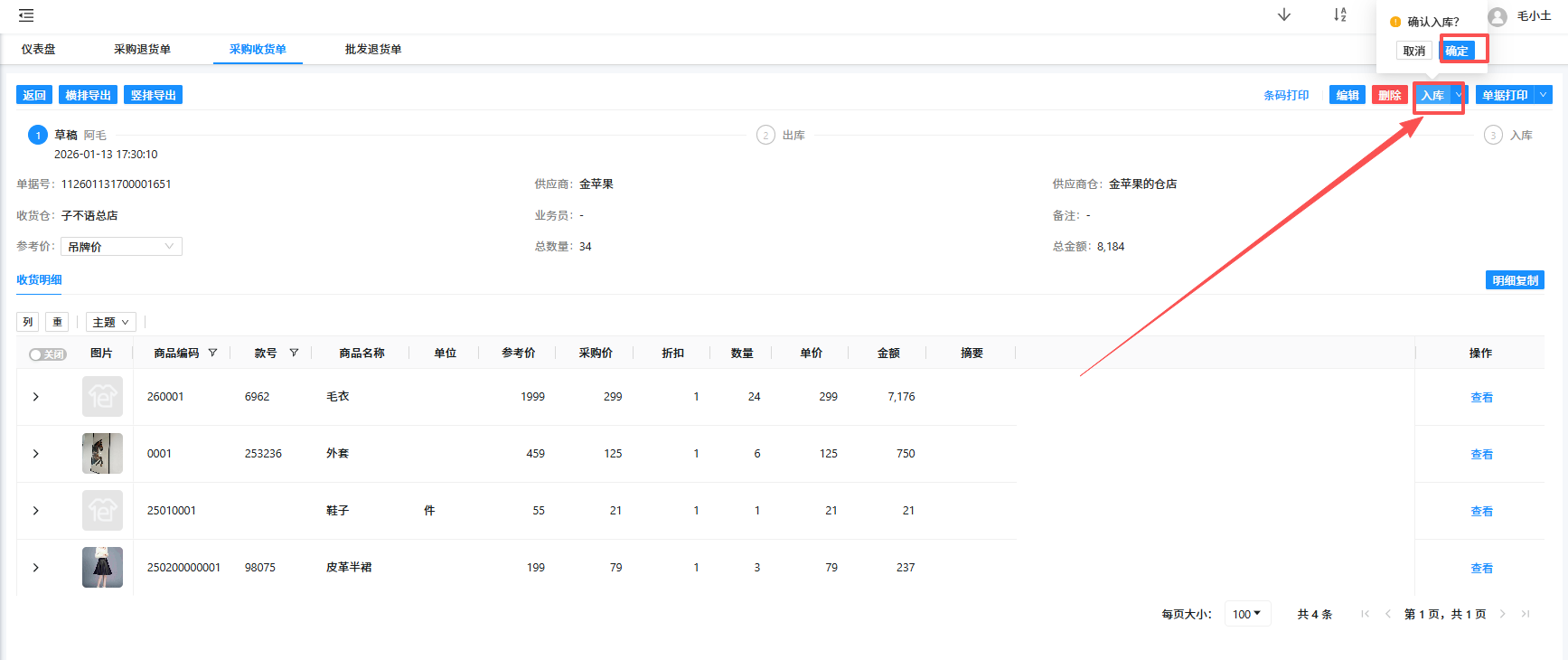The width and height of the screenshot is (1568, 660).
Task: Click the A-Z sort icon in the header
Action: [1340, 15]
